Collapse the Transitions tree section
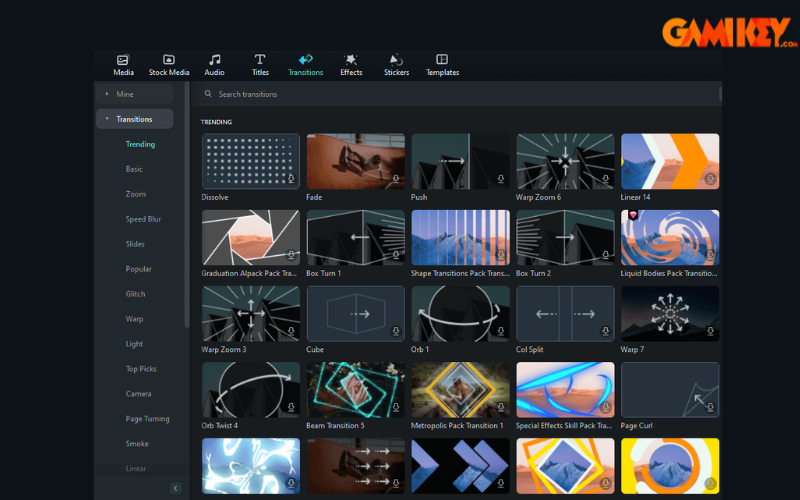800x500 pixels. (x=107, y=119)
